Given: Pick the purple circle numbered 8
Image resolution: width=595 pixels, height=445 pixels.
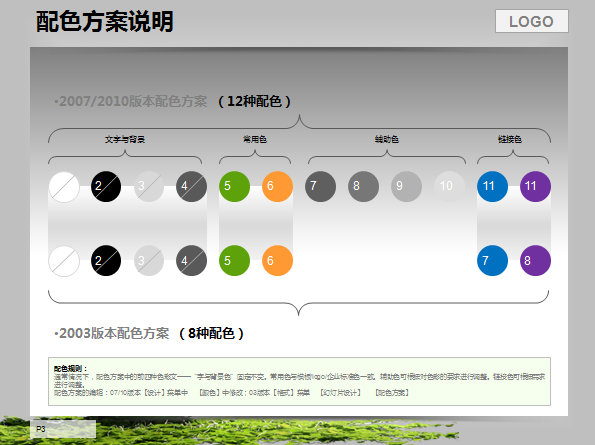Looking at the screenshot, I should click(535, 260).
